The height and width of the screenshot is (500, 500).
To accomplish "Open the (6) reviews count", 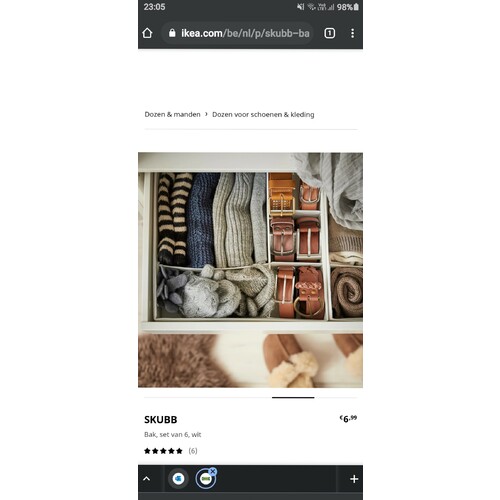I will pyautogui.click(x=193, y=451).
